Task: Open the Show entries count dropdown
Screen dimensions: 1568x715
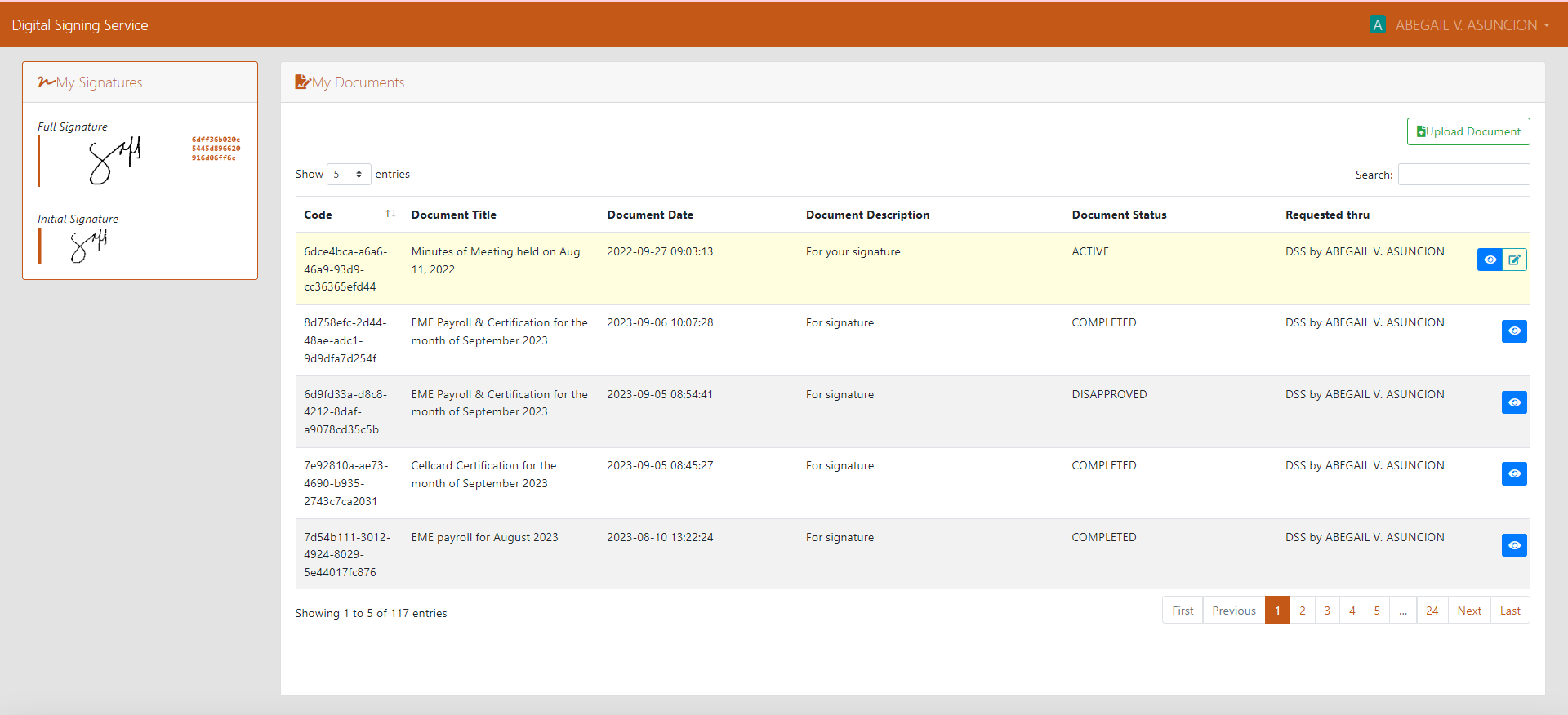Action: point(349,174)
